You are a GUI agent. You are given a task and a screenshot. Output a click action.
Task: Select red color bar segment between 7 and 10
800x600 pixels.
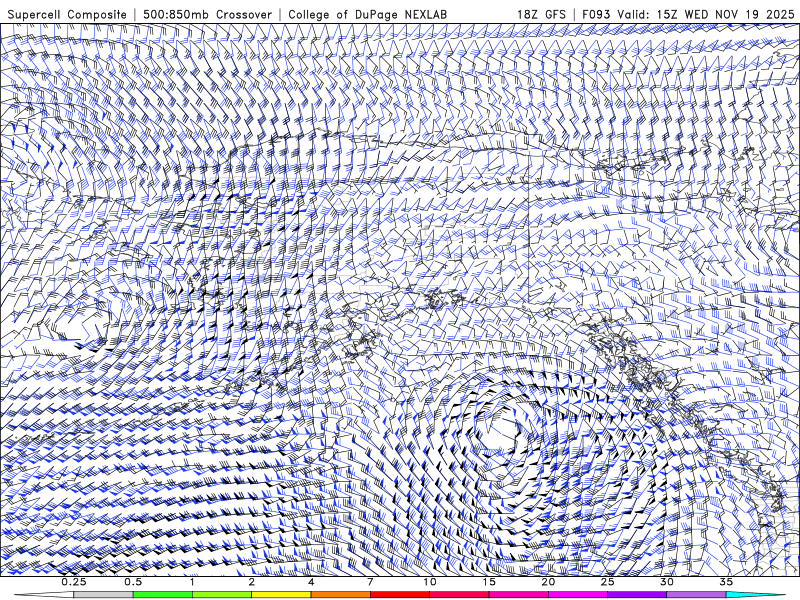pos(399,595)
